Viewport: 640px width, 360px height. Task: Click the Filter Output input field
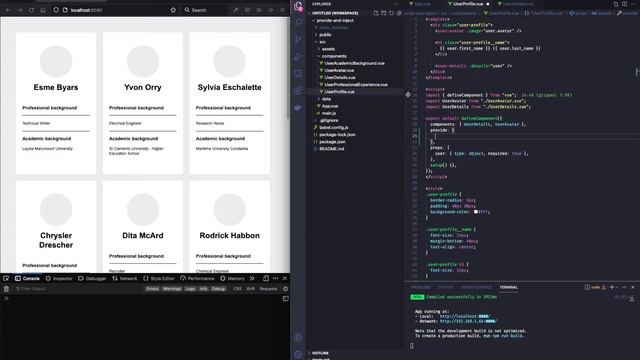(78, 289)
